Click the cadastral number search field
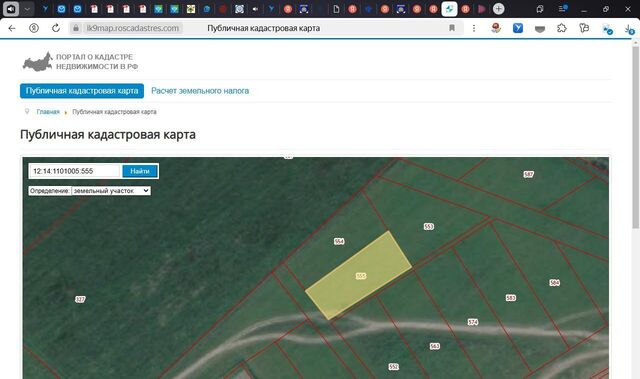 pos(75,171)
